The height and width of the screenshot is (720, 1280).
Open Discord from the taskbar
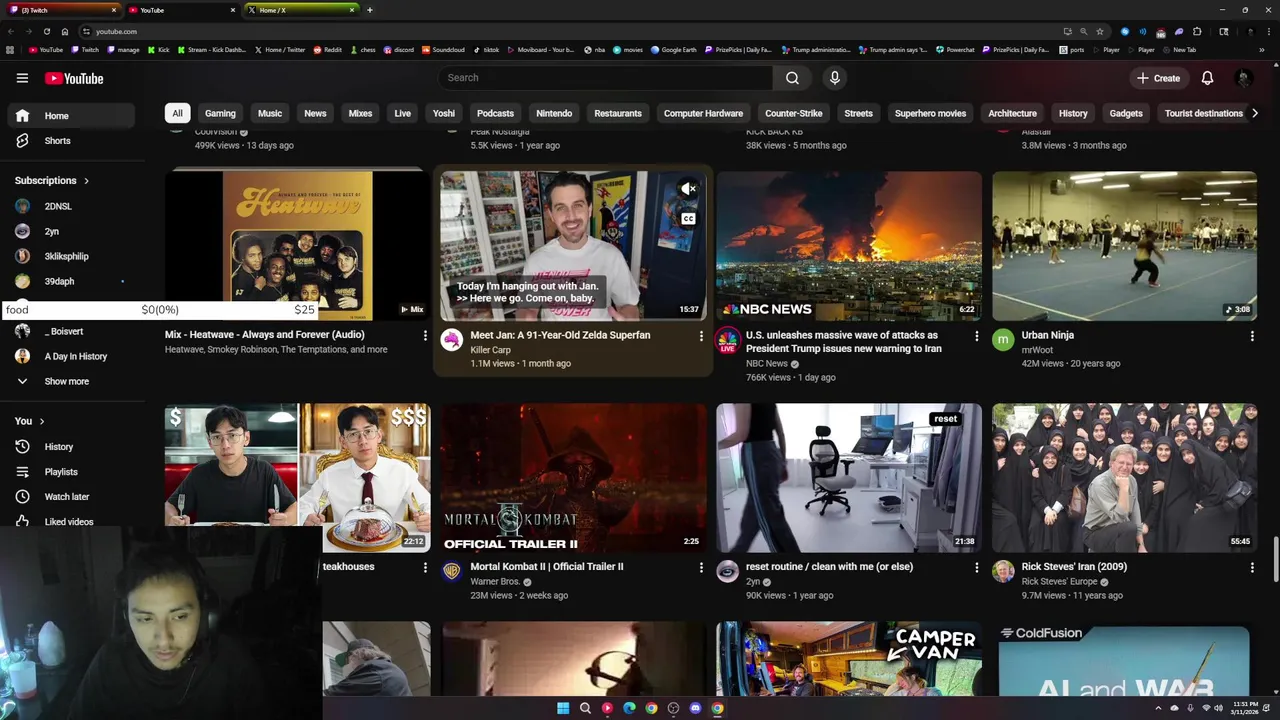click(695, 708)
